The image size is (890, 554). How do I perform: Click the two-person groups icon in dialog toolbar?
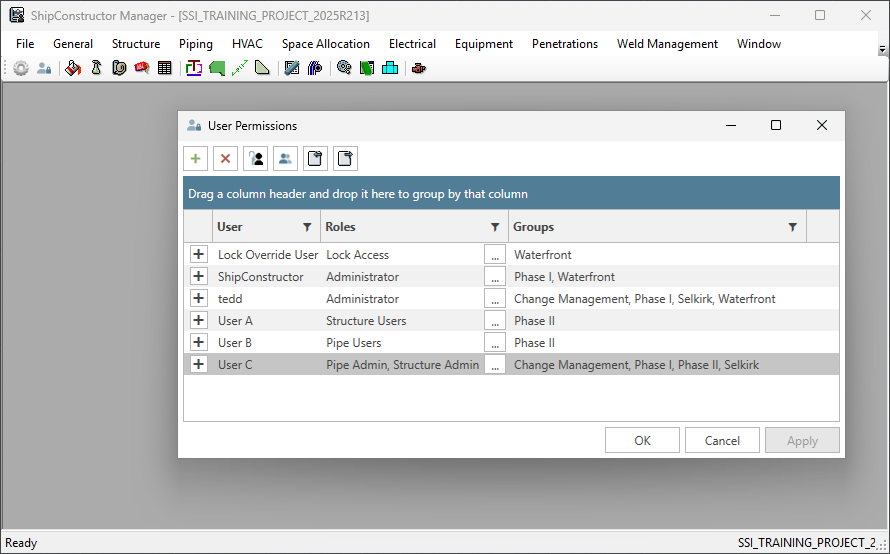coord(285,158)
